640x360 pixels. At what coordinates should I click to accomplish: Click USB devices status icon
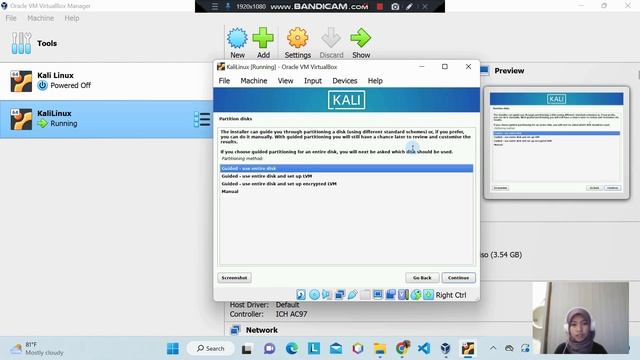[x=352, y=295]
